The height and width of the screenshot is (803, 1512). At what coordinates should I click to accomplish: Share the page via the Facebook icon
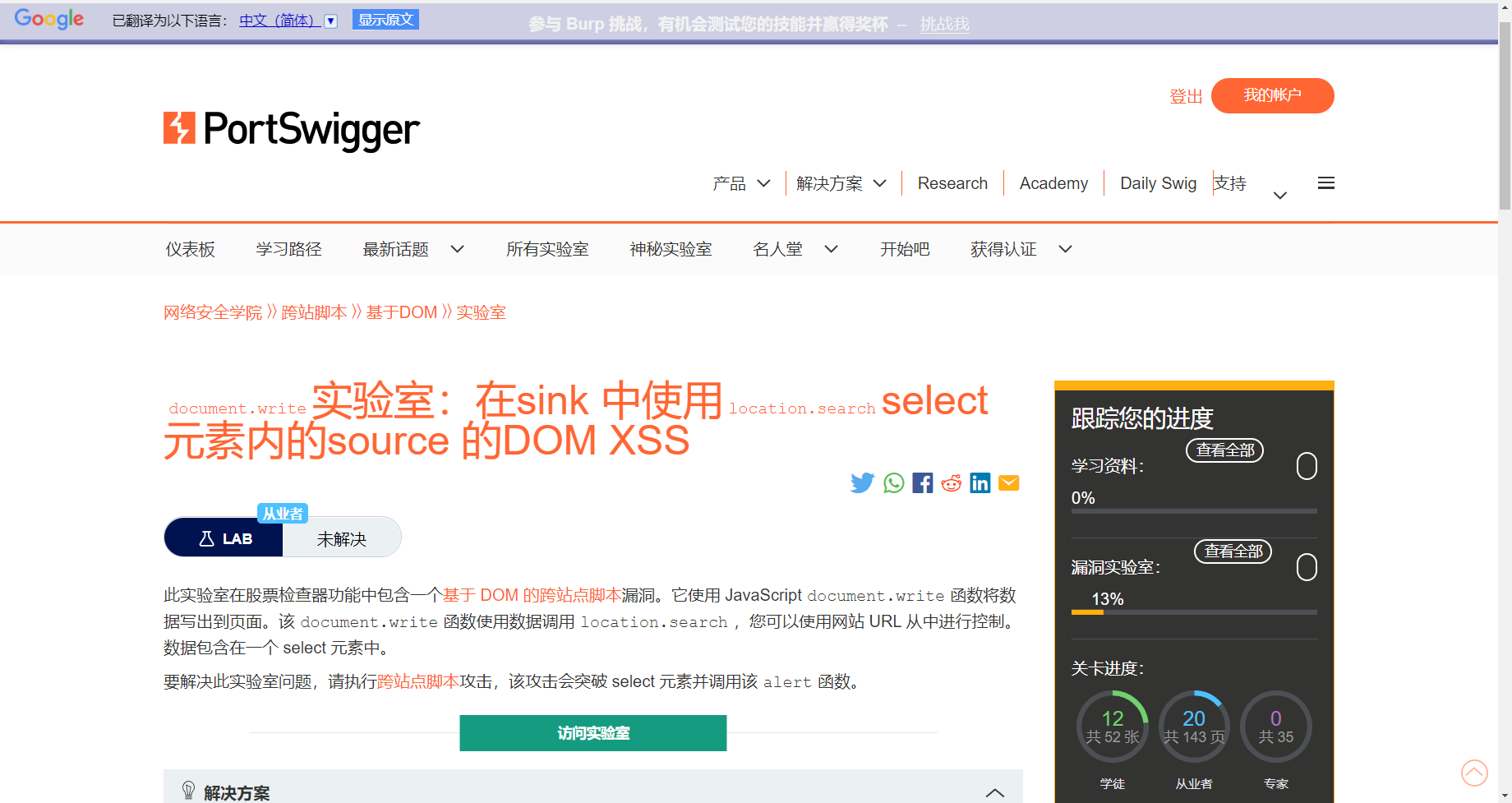[922, 482]
